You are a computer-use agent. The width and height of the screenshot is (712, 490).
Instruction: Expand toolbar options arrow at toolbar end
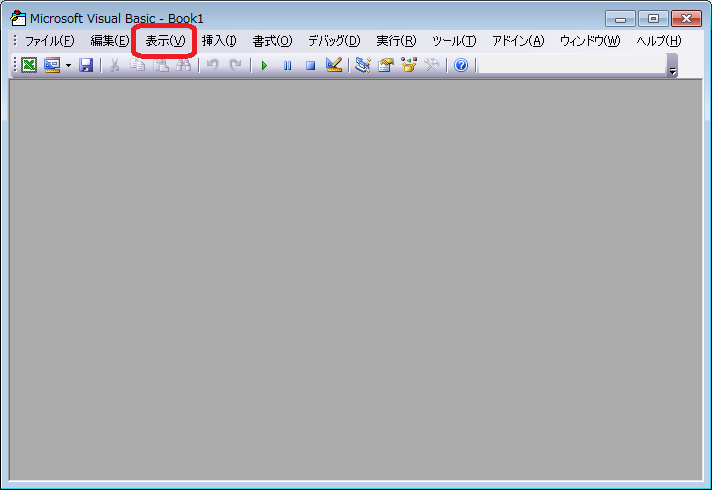coord(672,66)
